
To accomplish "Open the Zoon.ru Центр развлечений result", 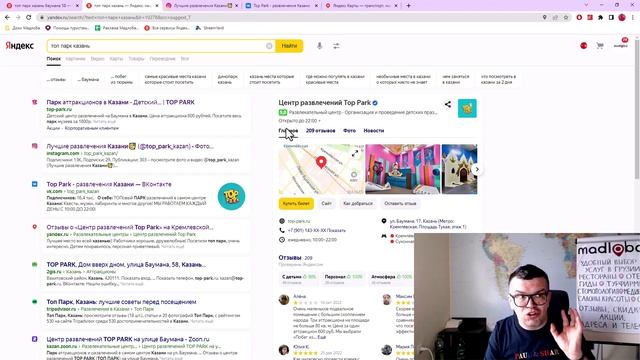I will [x=128, y=339].
